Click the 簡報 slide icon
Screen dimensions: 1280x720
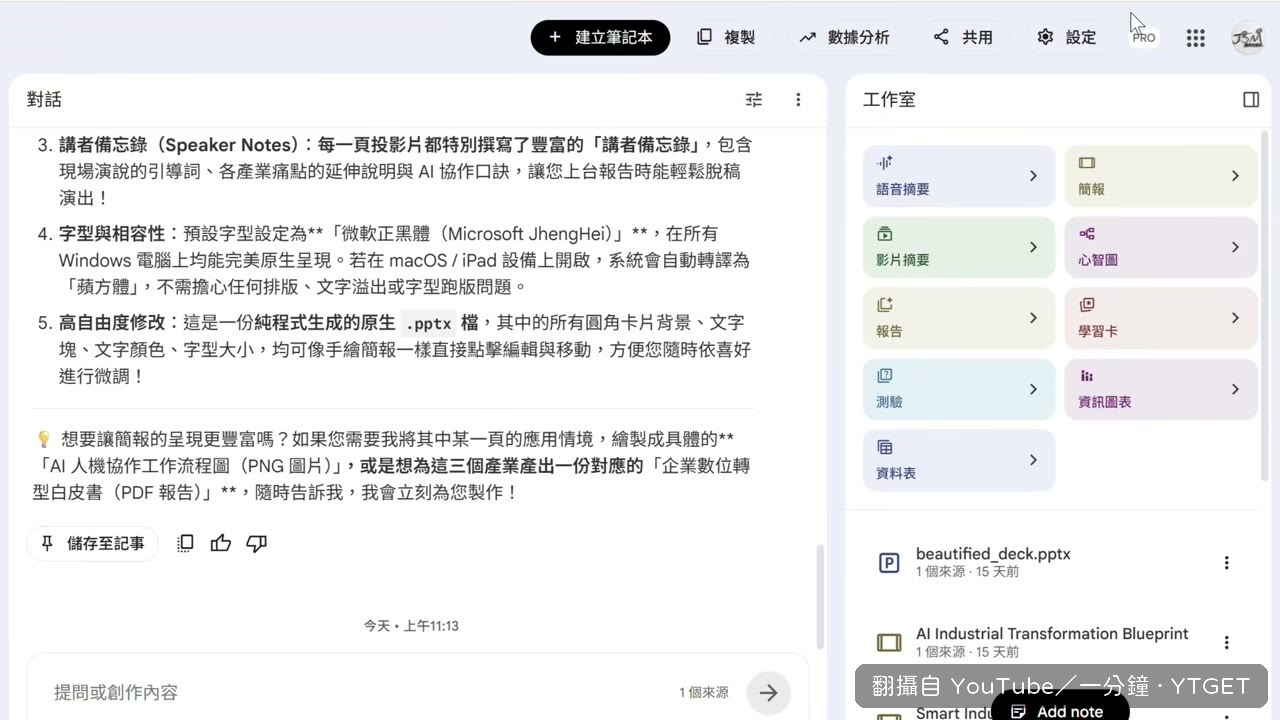coord(1087,163)
